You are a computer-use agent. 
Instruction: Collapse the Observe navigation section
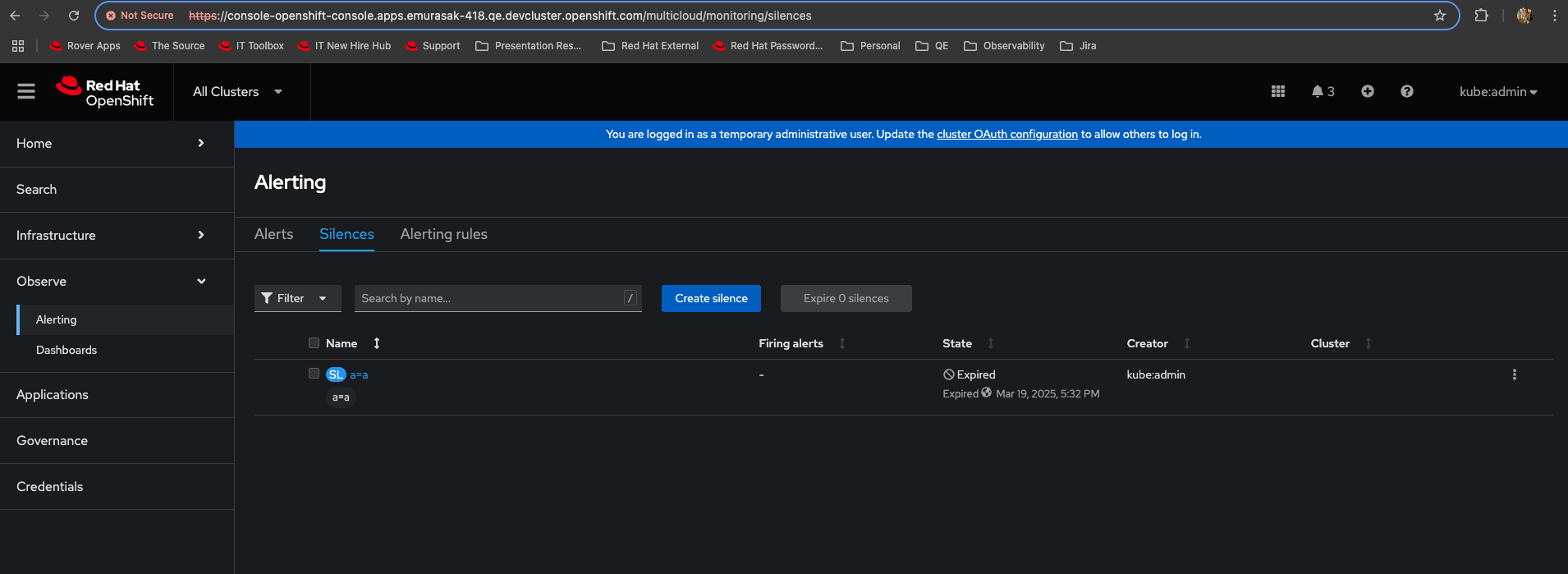coord(117,282)
